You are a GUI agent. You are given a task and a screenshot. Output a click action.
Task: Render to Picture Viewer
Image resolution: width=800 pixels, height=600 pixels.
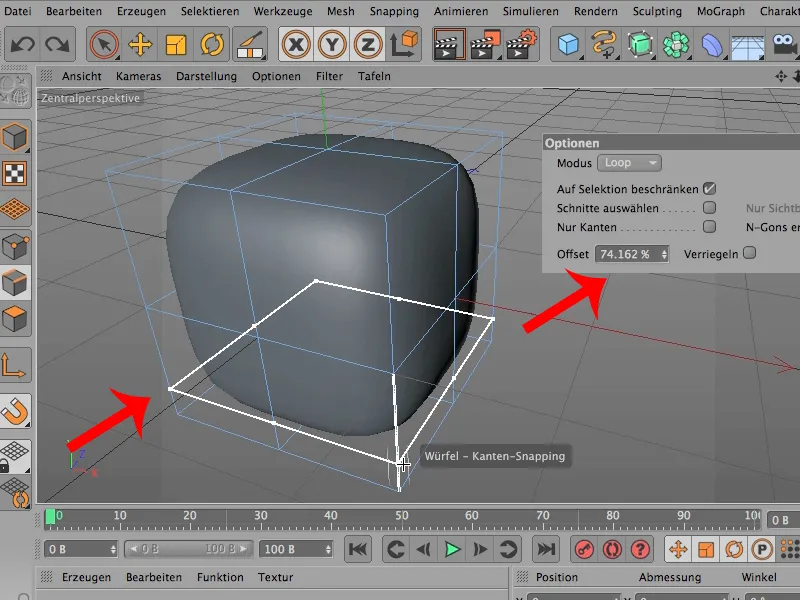[485, 44]
